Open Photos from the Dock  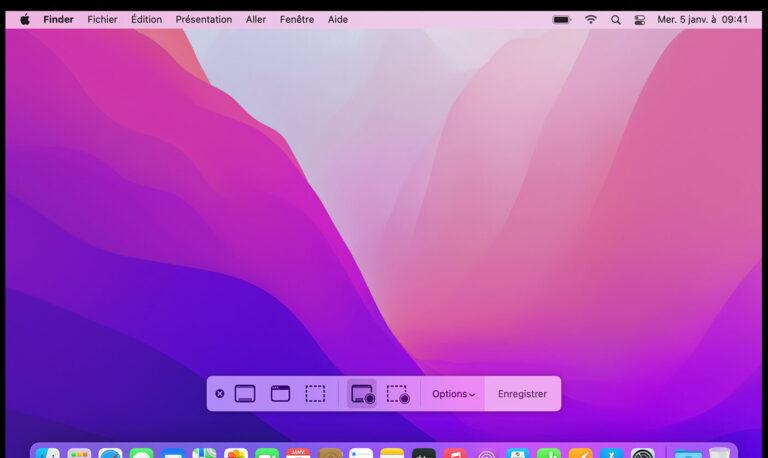[236, 453]
